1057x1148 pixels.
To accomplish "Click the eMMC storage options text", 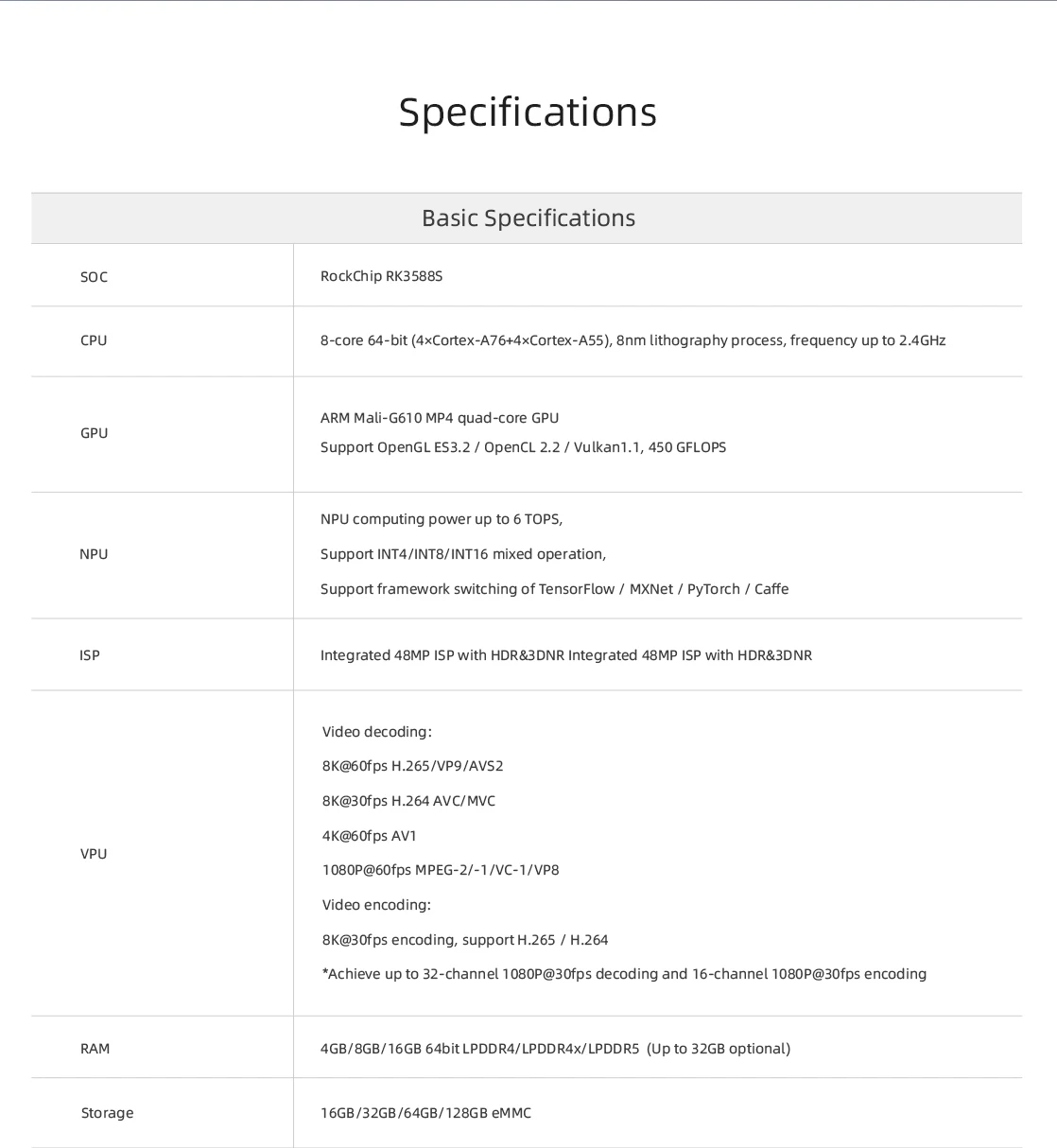I will tap(425, 1113).
